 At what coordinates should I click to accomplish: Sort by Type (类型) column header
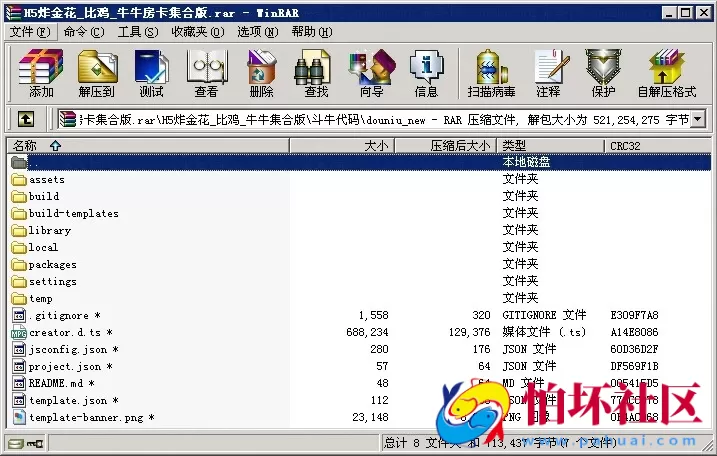click(551, 146)
